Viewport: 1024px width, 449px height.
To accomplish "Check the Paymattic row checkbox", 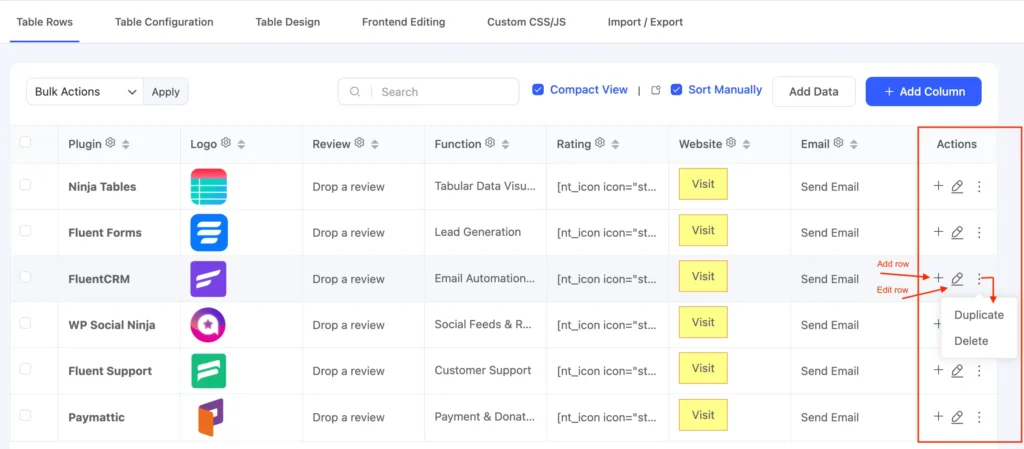I will pos(25,415).
